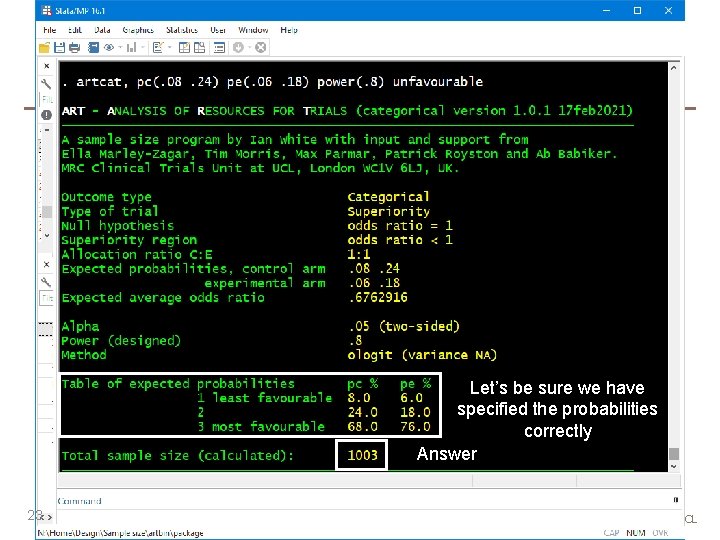The width and height of the screenshot is (720, 540).
Task: Minimize the Stata window
Action: [607, 10]
